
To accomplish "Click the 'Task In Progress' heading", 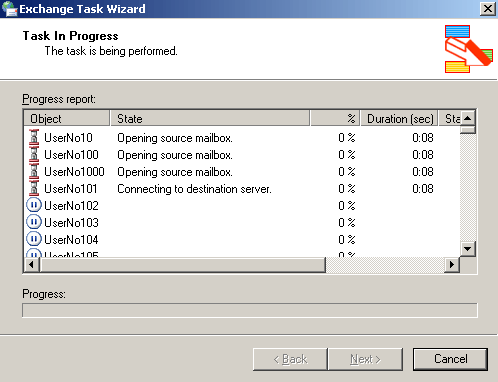I will coord(70,36).
